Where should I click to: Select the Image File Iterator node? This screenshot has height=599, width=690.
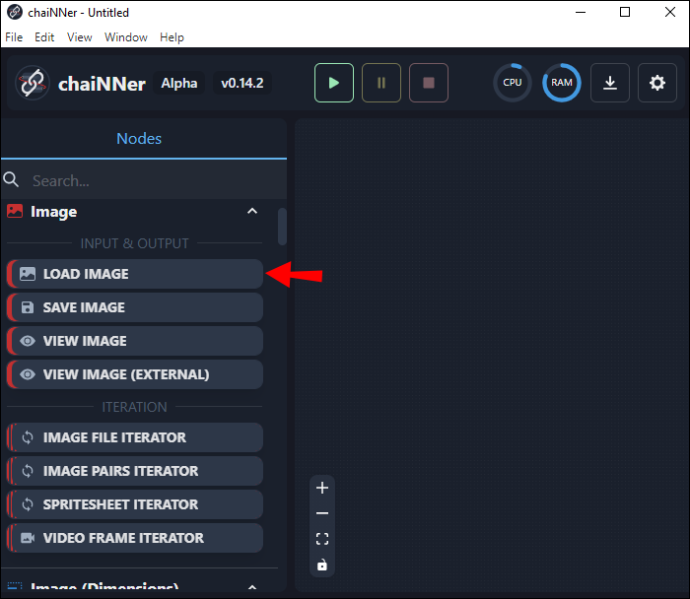click(x=135, y=437)
